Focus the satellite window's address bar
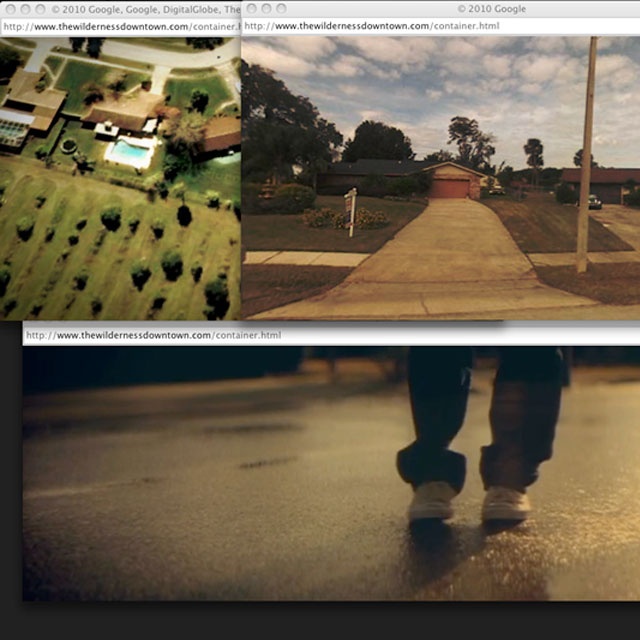The height and width of the screenshot is (640, 640). pos(120,27)
